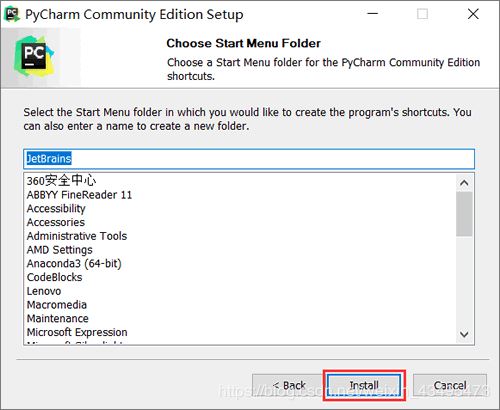Viewport: 500px width, 410px height.
Task: Pick the CodeBlocks folder
Action: tap(54, 277)
